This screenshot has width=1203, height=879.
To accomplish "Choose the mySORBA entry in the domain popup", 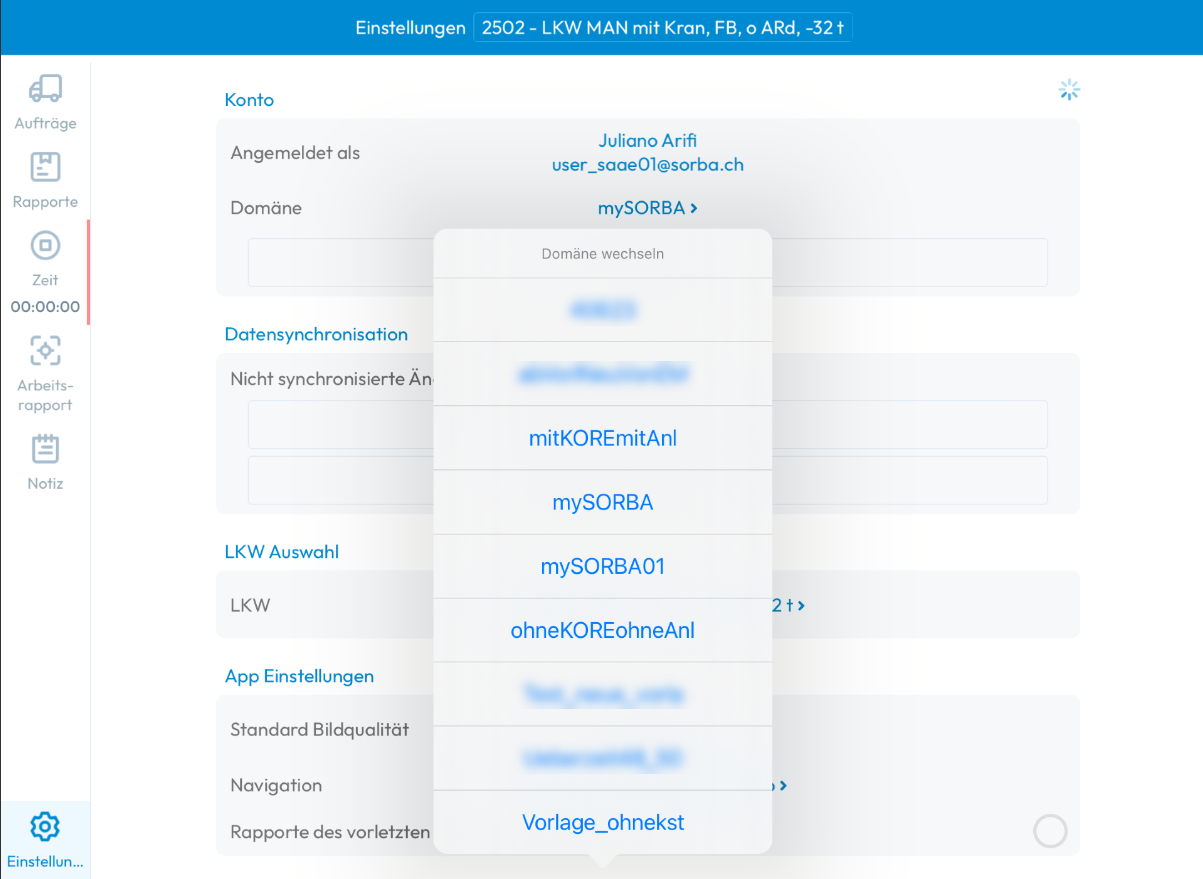I will [x=603, y=502].
